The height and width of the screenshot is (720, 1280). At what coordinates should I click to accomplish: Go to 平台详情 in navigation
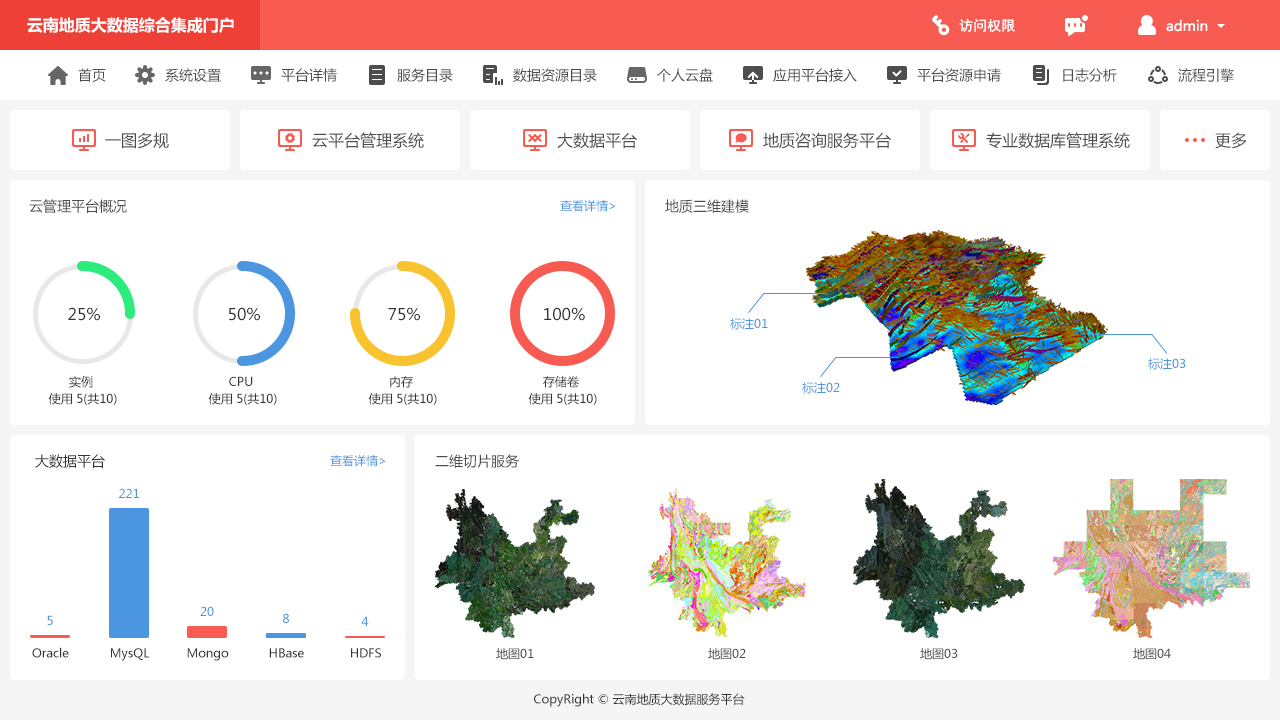click(x=294, y=75)
